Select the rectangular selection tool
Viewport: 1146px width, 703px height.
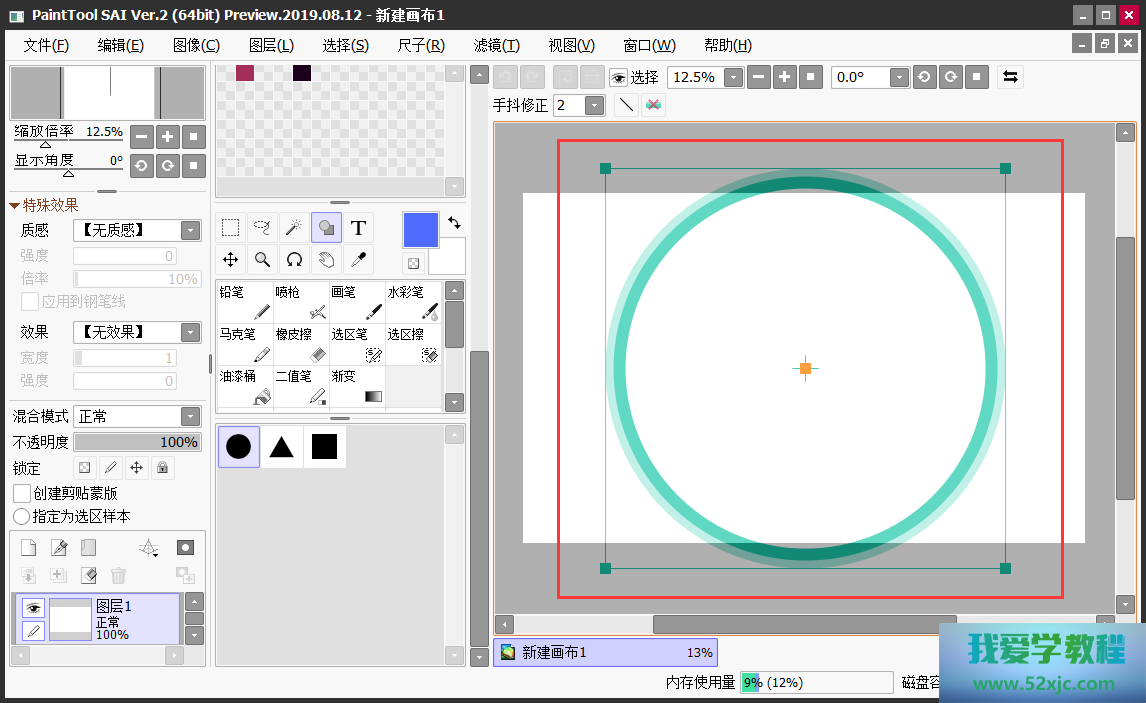click(231, 228)
